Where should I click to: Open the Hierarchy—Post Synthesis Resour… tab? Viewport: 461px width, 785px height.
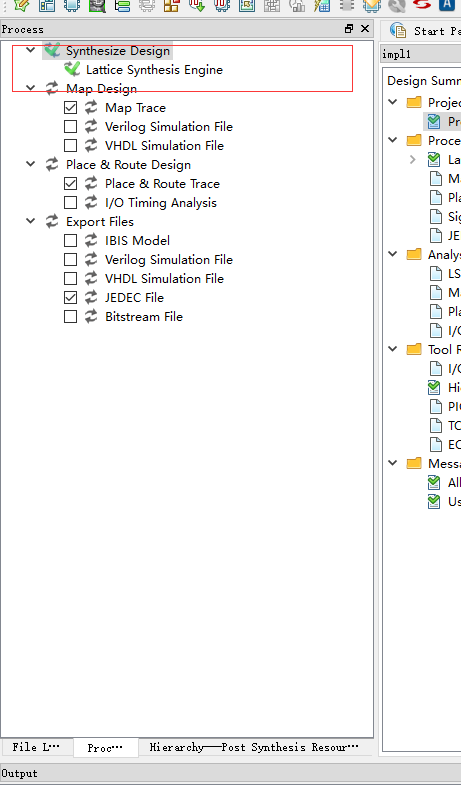[254, 747]
